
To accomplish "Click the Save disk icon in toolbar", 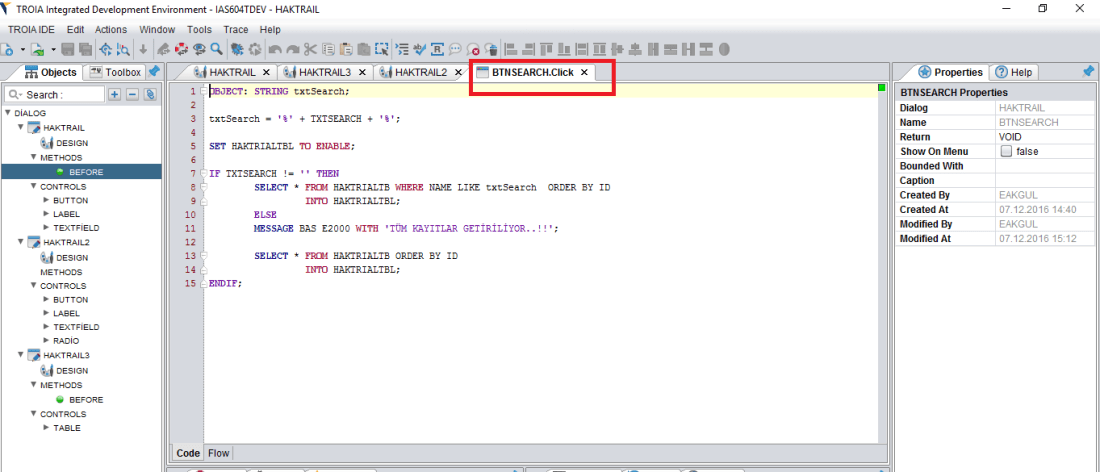I will [x=68, y=49].
